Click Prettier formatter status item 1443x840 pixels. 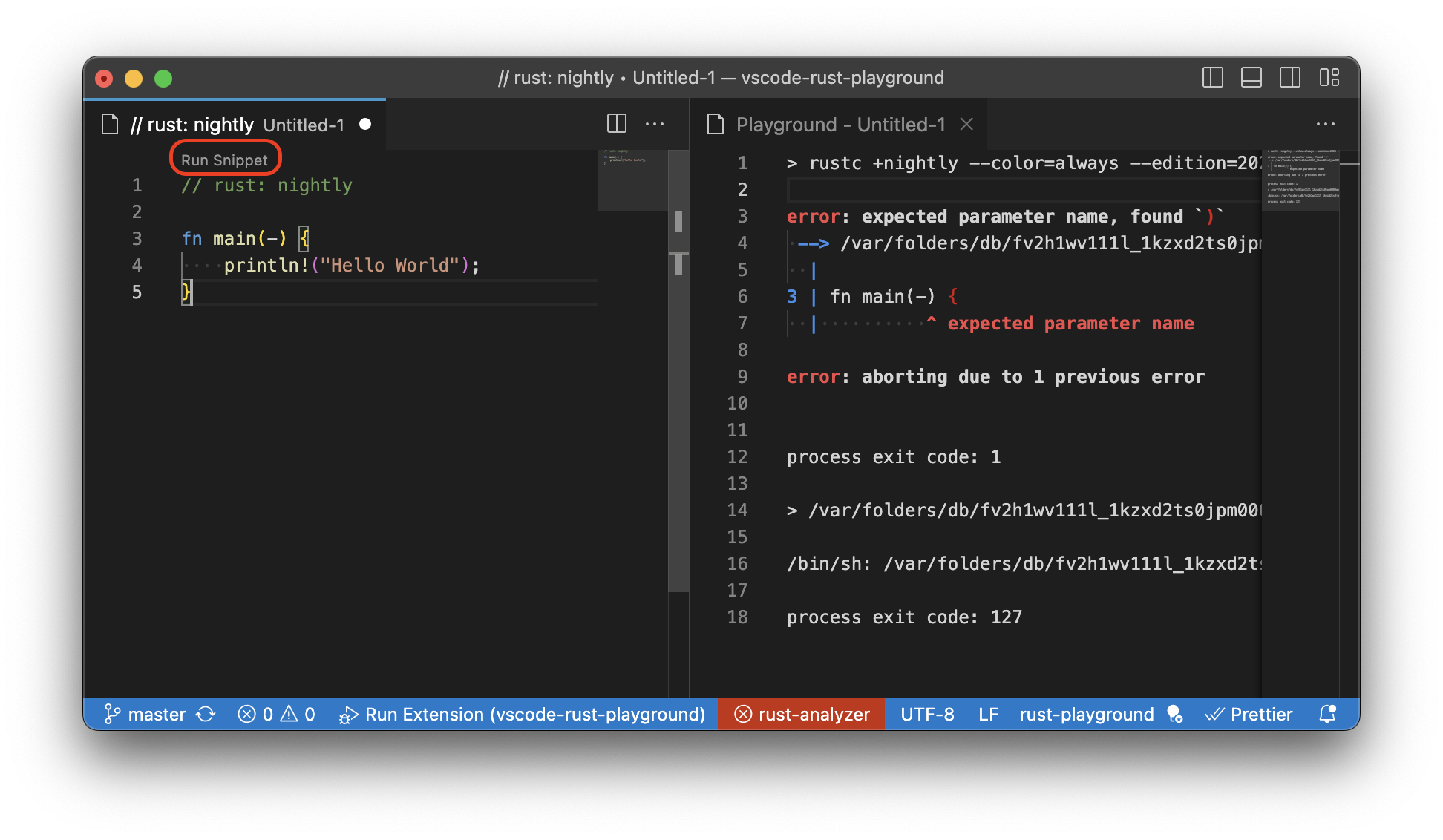pyautogui.click(x=1249, y=714)
